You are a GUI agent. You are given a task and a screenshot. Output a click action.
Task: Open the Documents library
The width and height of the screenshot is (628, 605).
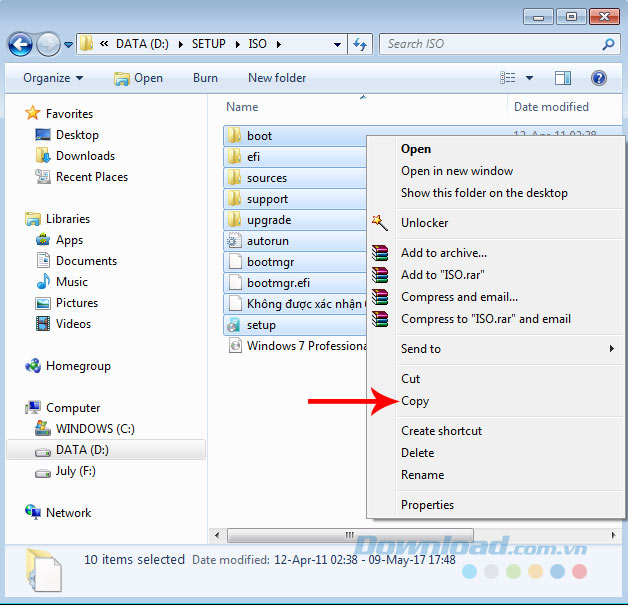coord(76,261)
